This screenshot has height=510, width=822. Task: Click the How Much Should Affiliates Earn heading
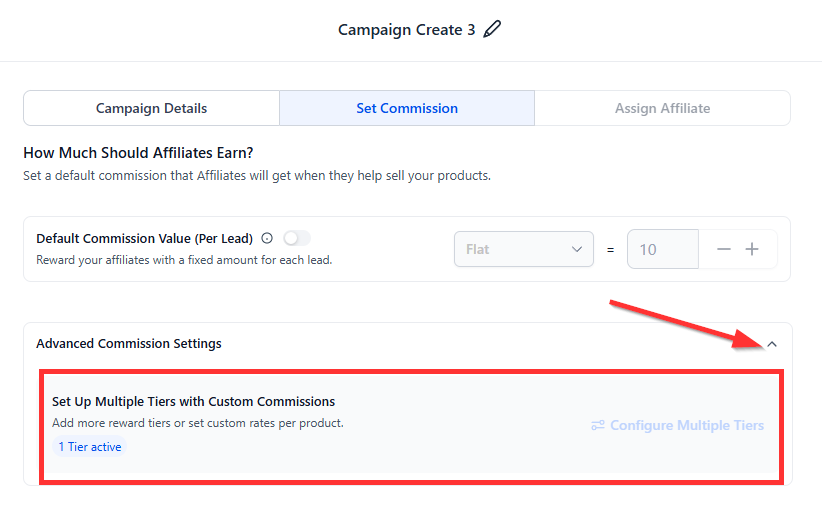tap(138, 153)
